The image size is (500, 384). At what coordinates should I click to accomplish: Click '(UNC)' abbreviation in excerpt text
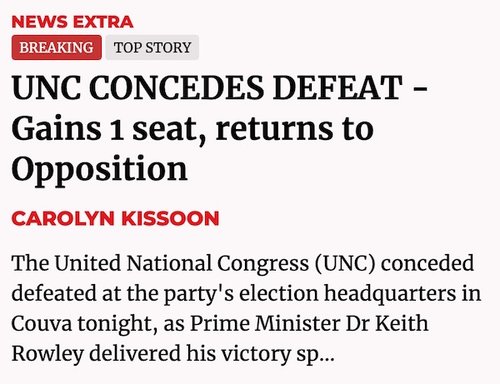[x=345, y=264]
